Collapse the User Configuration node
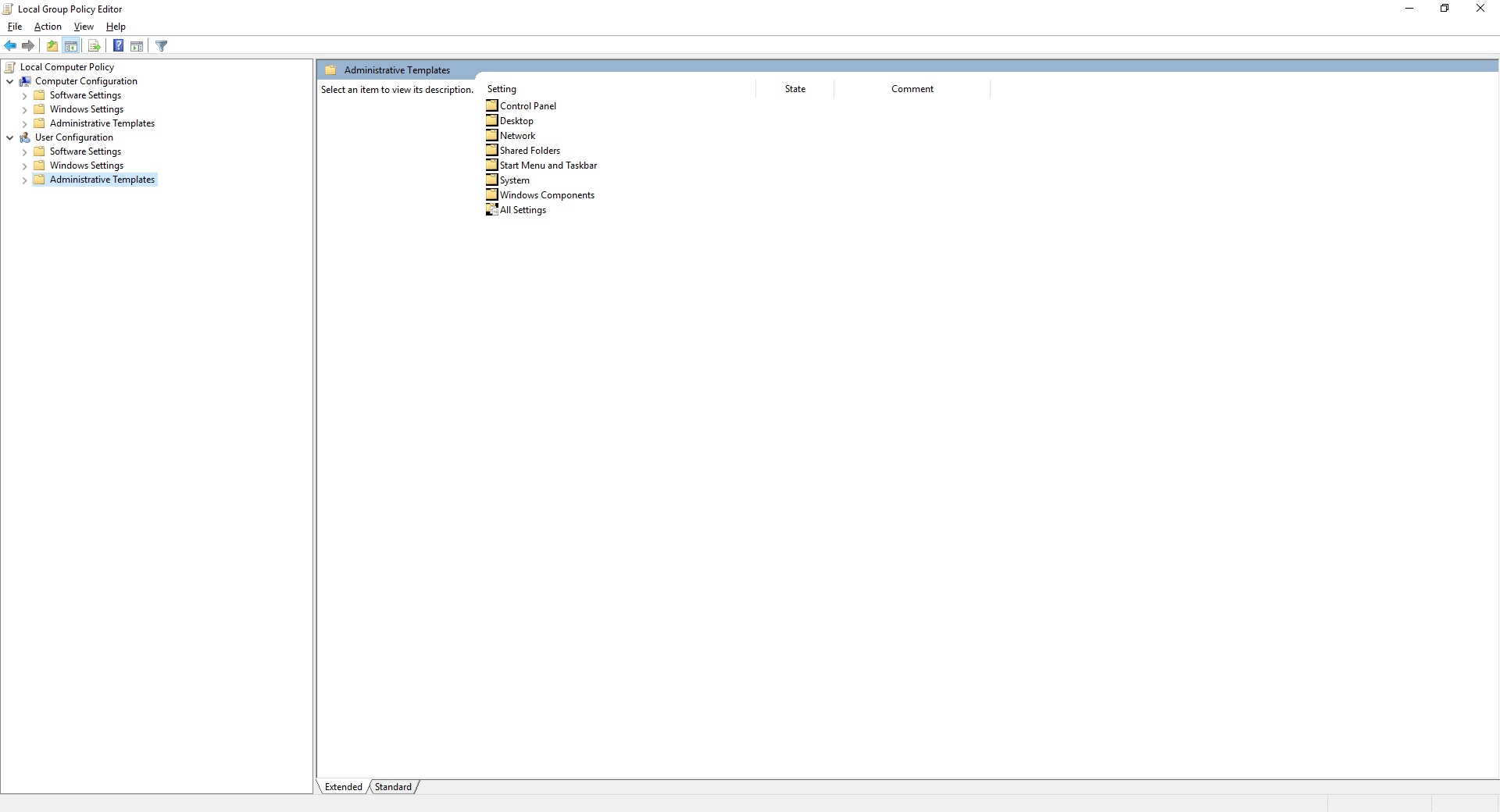1500x812 pixels. click(9, 137)
